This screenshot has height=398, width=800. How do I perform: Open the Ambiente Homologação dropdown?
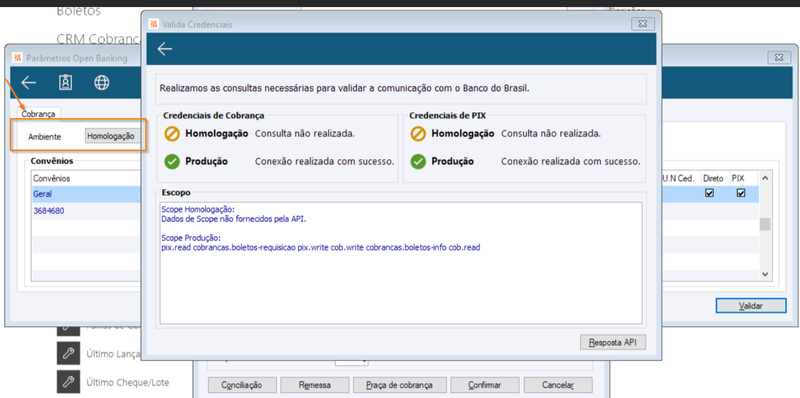coord(113,136)
